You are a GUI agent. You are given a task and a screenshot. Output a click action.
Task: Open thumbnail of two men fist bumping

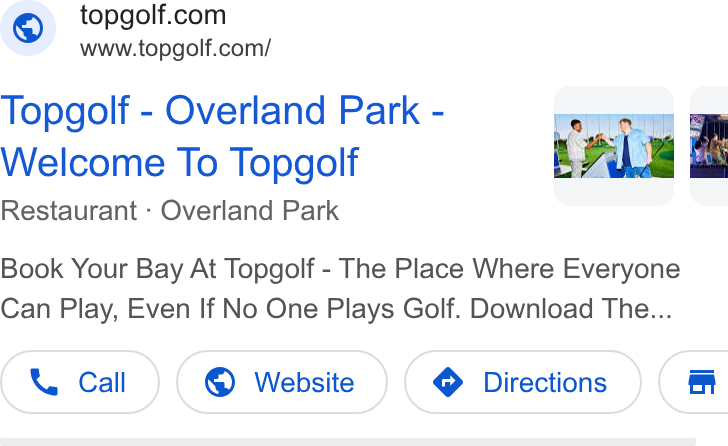614,146
